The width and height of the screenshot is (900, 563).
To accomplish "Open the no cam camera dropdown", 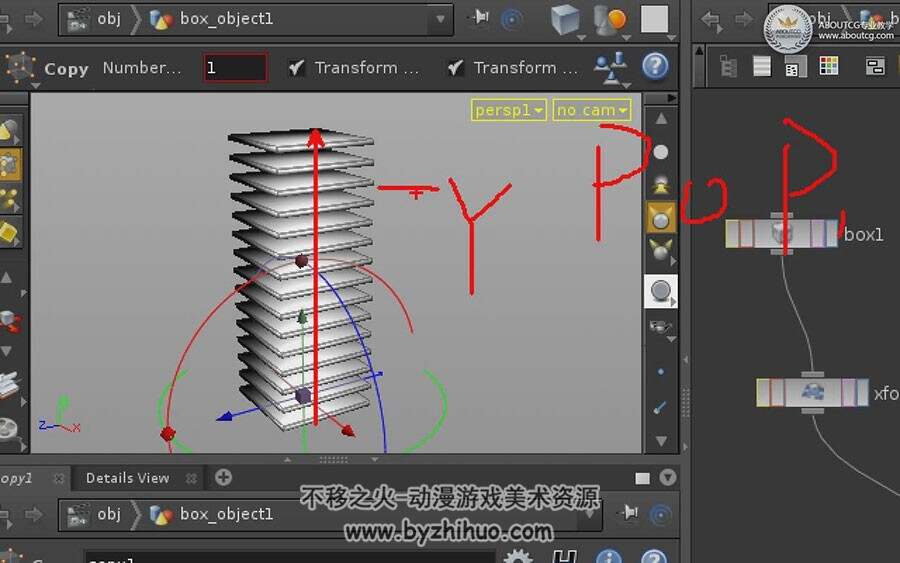I will click(592, 110).
